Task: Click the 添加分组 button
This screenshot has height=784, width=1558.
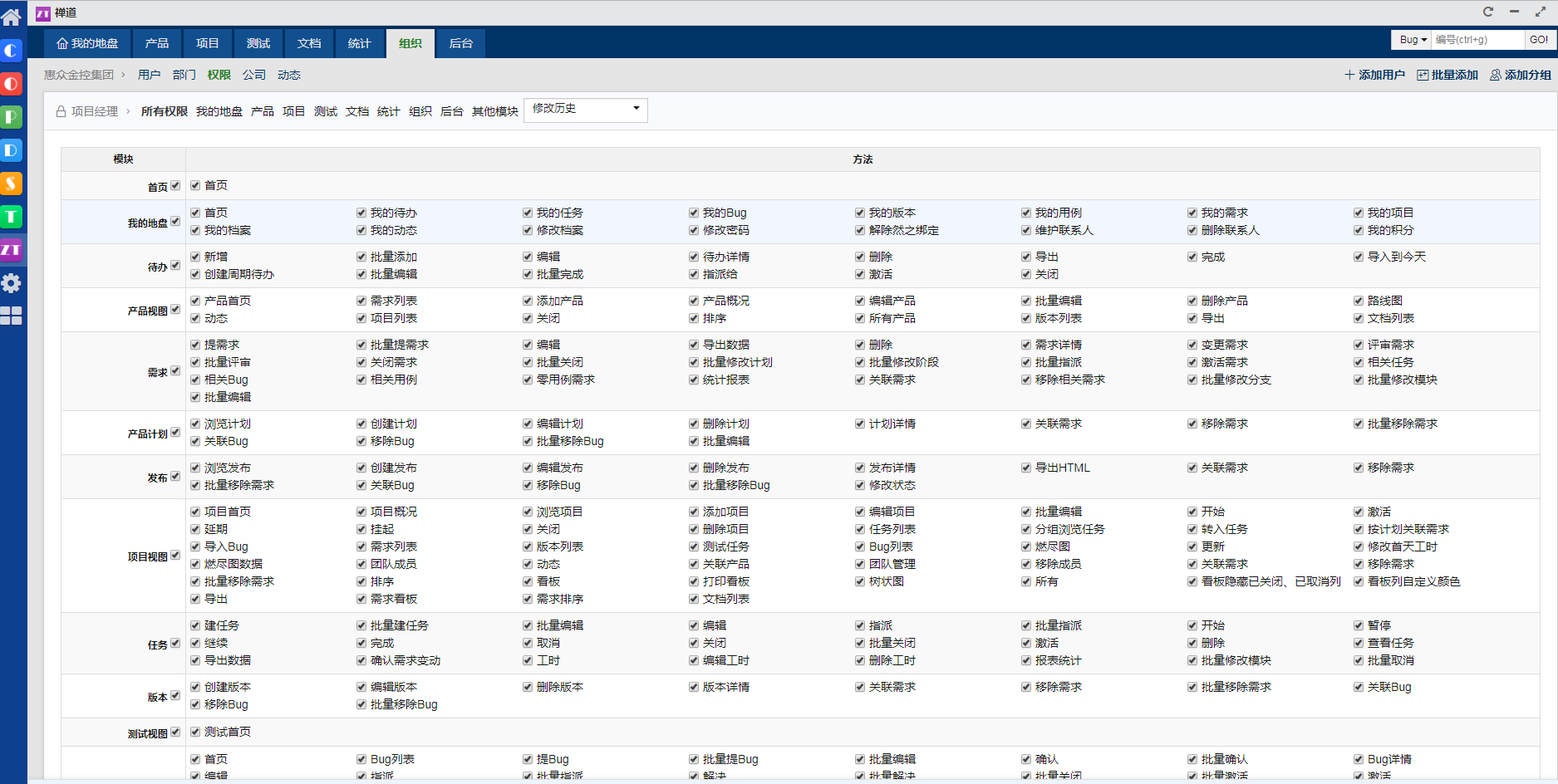Action: pos(1521,75)
